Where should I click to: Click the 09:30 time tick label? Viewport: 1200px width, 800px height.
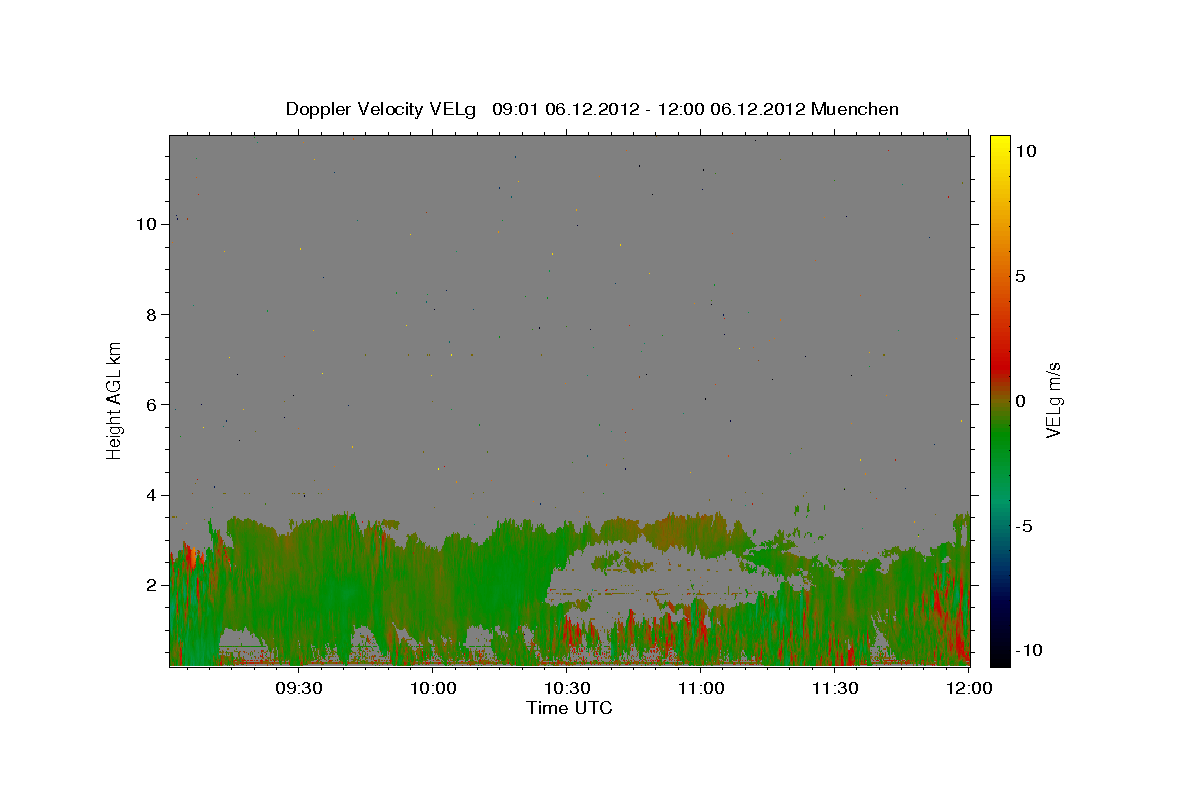click(x=299, y=688)
